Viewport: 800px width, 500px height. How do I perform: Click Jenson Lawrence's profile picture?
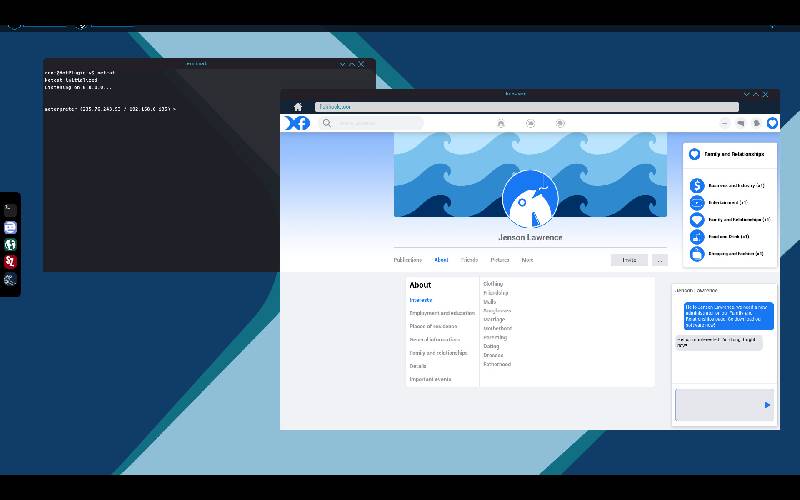click(x=530, y=199)
